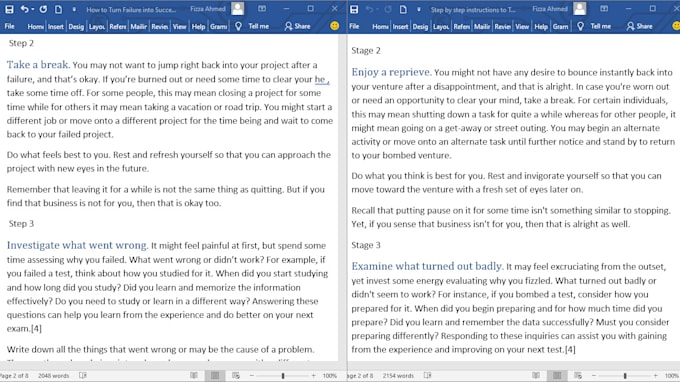The width and height of the screenshot is (680, 382).
Task: Open References tab in right window
Action: (x=461, y=26)
